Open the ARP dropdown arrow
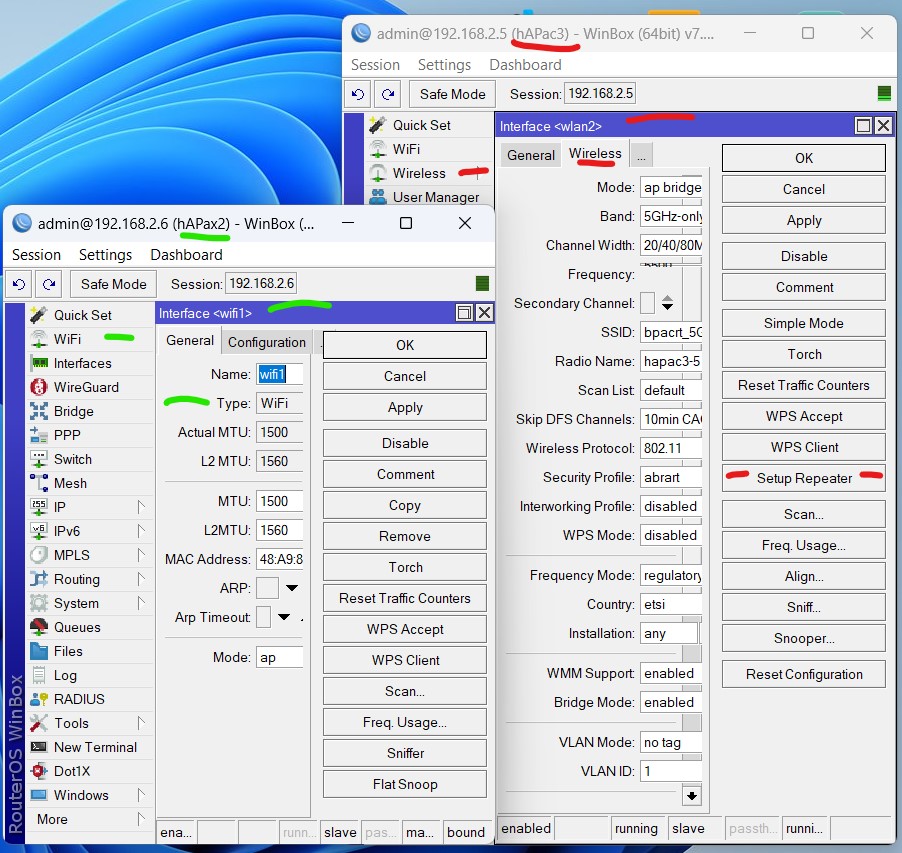 [x=292, y=588]
